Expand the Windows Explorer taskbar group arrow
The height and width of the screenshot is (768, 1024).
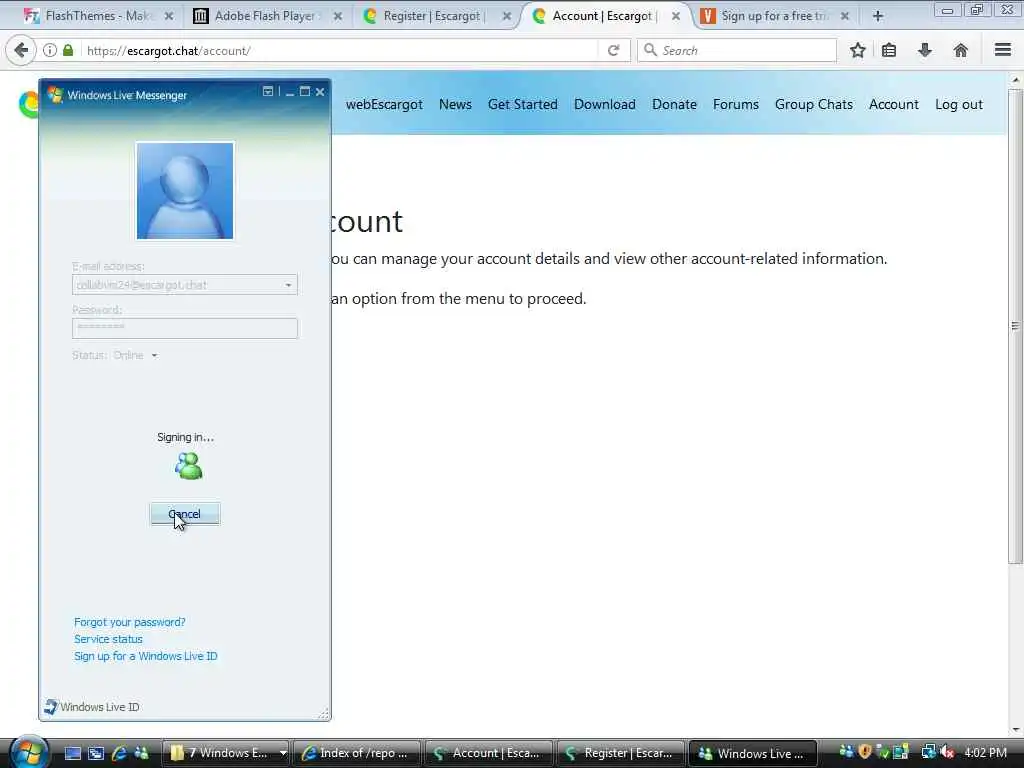[283, 753]
